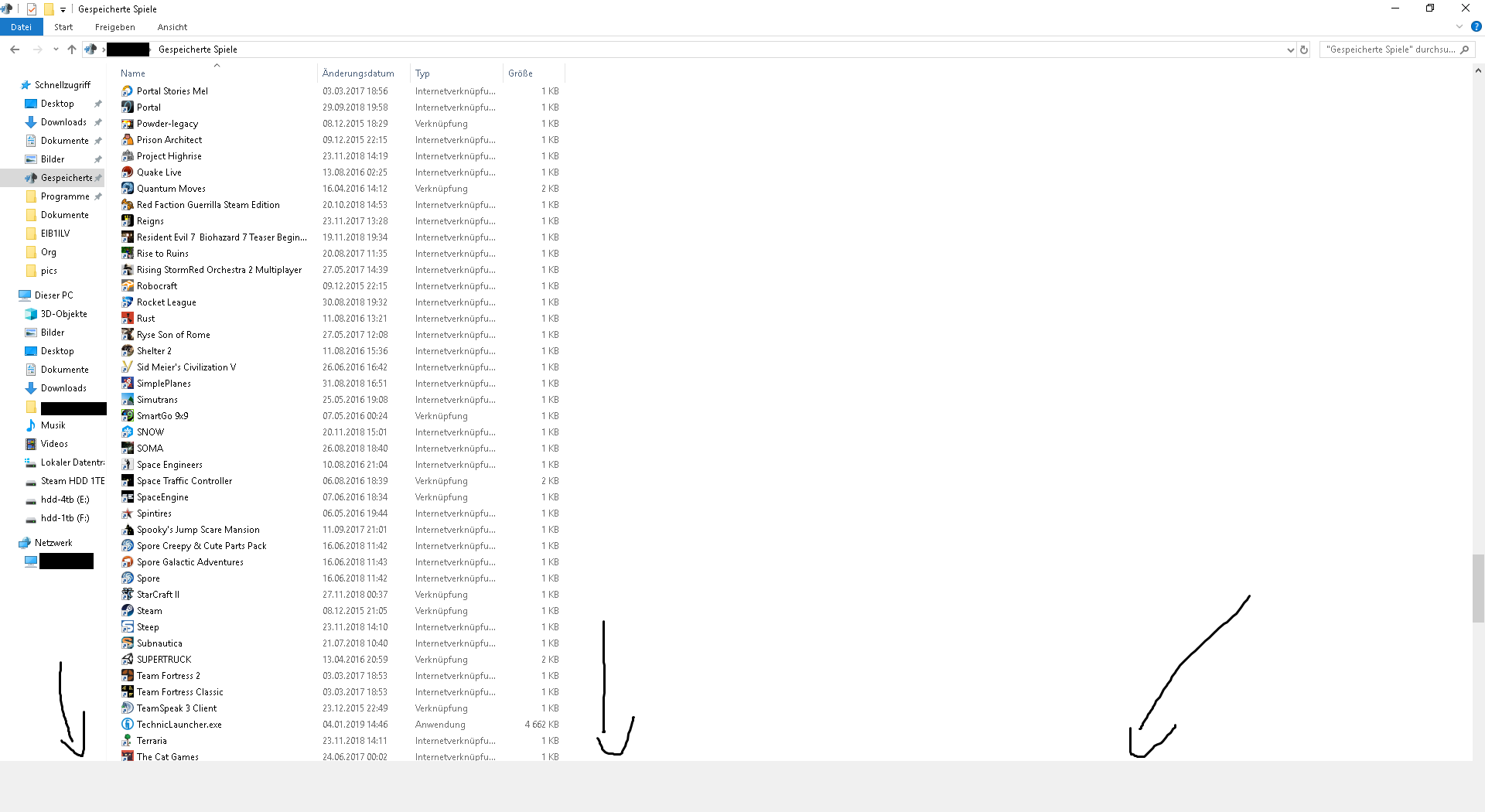
Task: Go up one folder level arrow
Action: (x=72, y=49)
